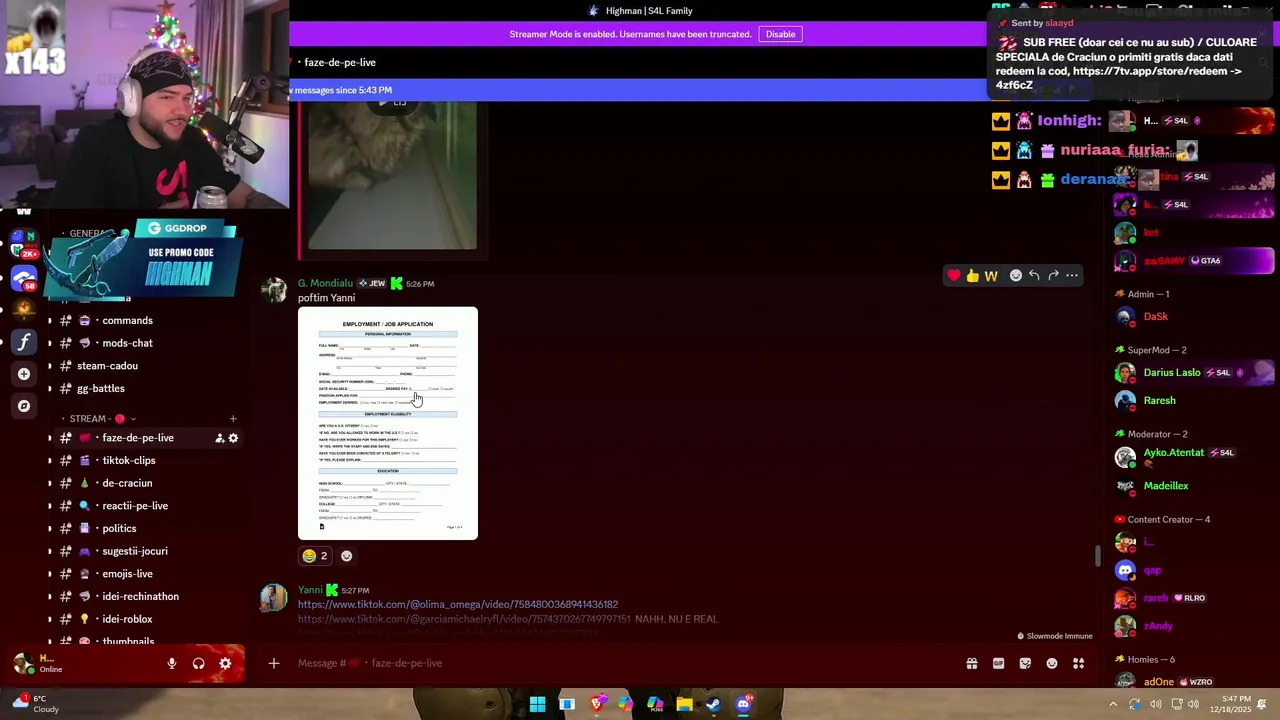Open User Settings gear
Viewport: 1280px width, 720px height.
click(x=225, y=663)
